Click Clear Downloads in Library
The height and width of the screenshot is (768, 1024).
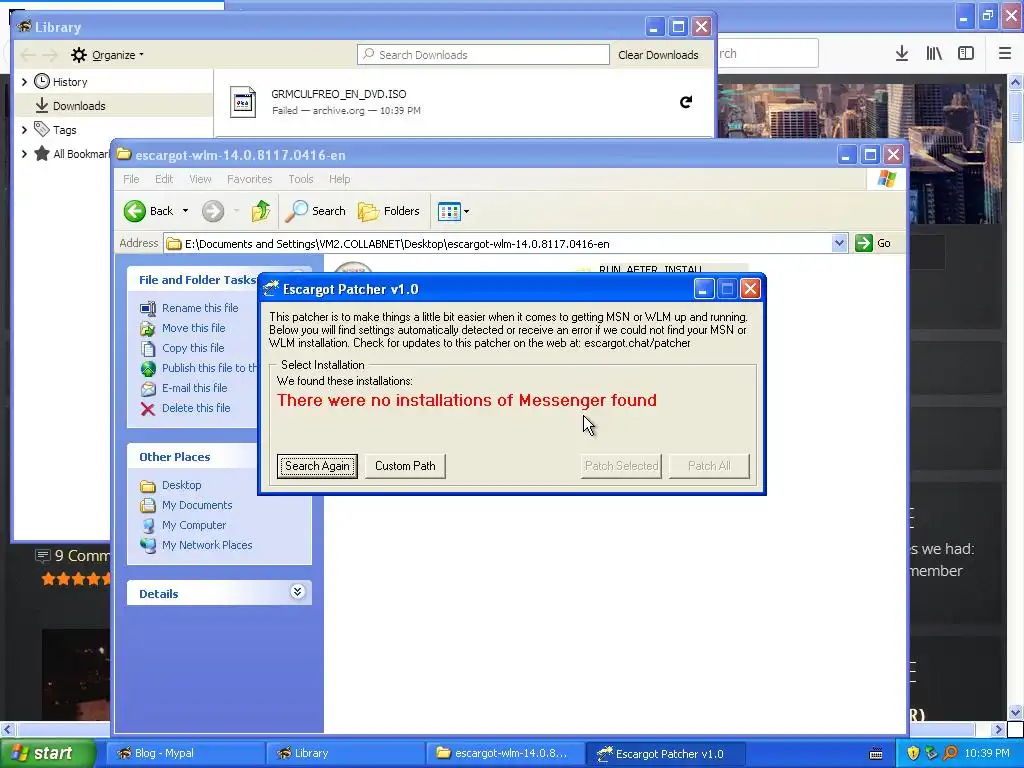tap(658, 55)
